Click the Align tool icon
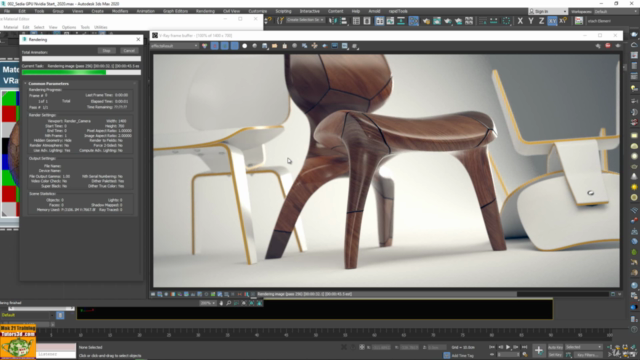This screenshot has height=360, width=640. click(344, 21)
